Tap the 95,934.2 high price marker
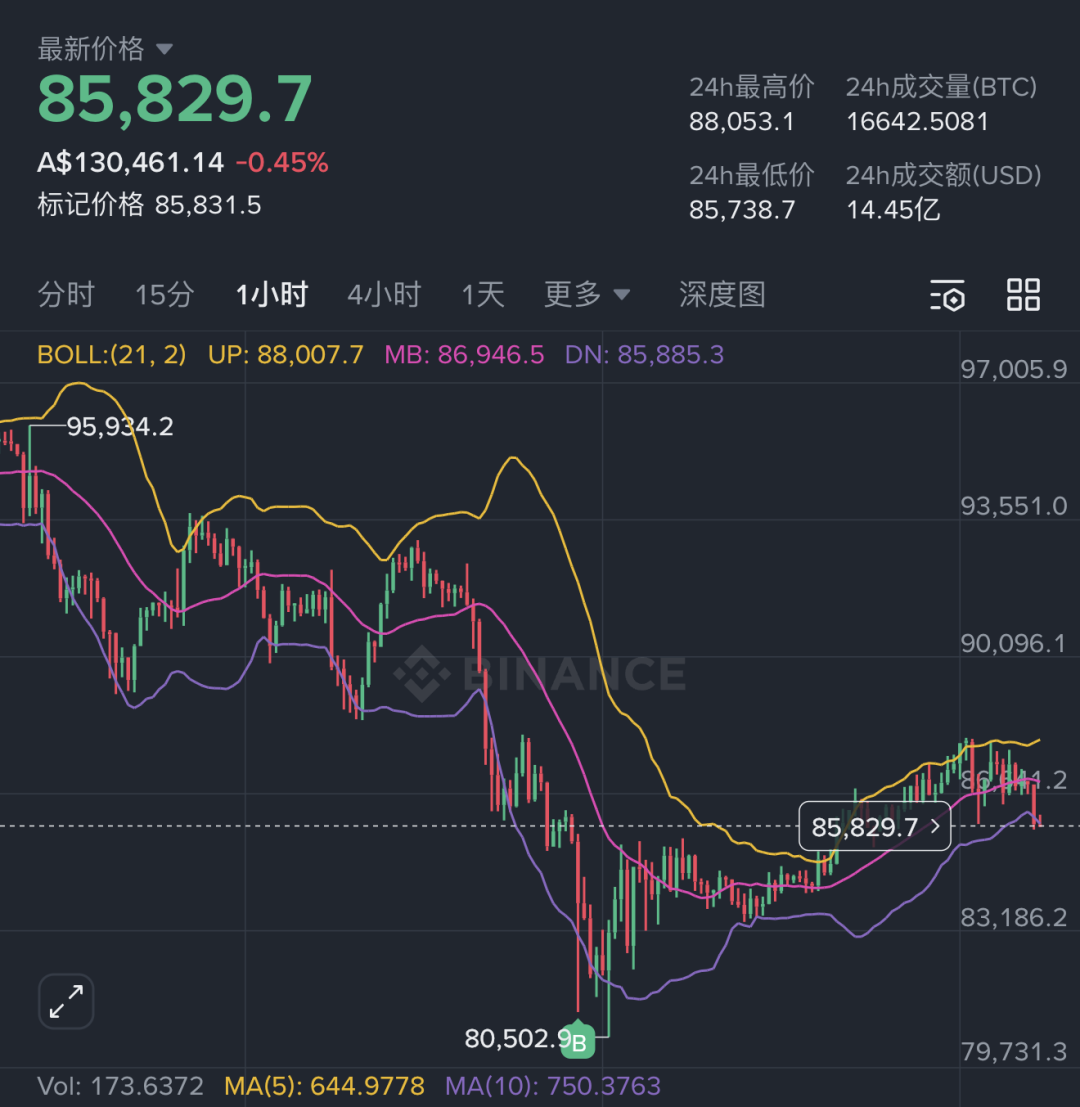 click(x=120, y=427)
